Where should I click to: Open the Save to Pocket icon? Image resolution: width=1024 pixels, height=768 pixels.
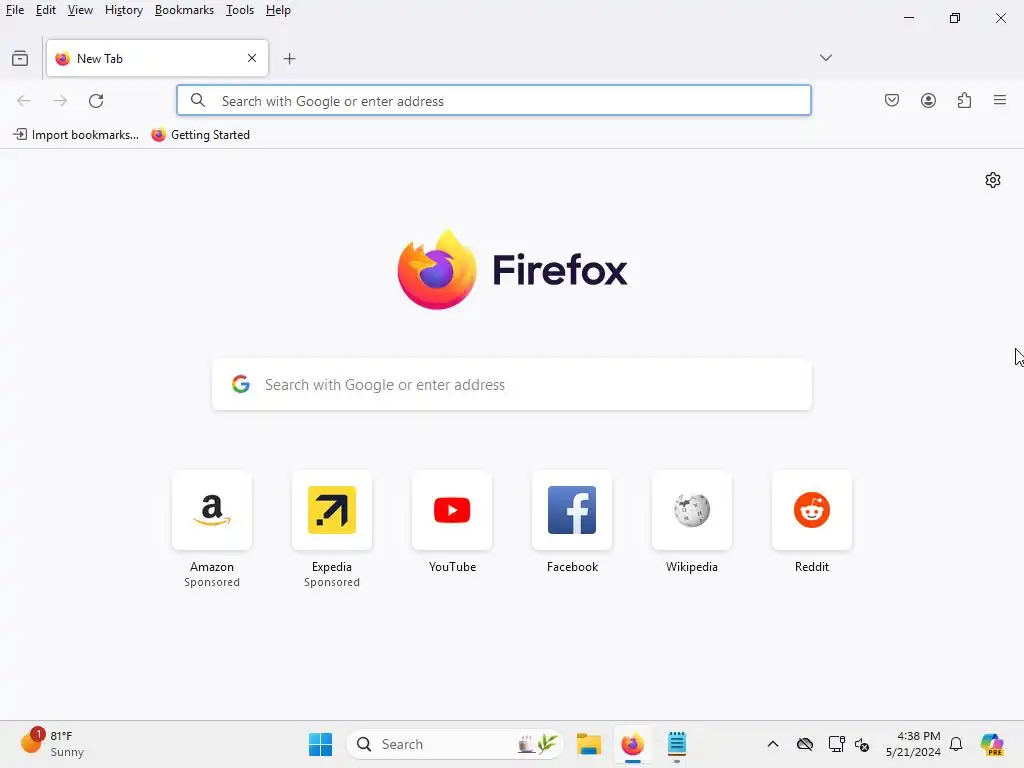pyautogui.click(x=892, y=101)
